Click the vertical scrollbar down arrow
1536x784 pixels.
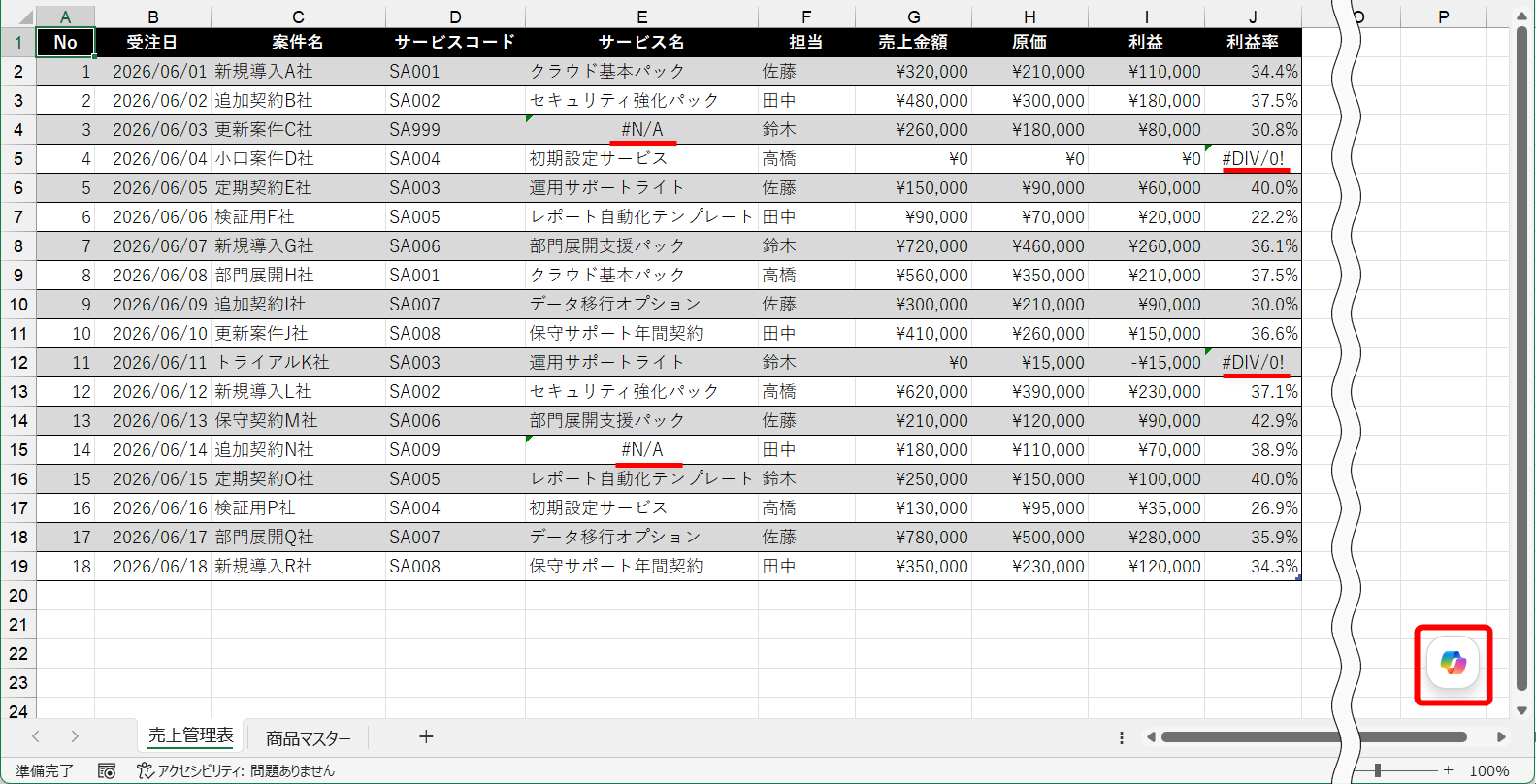[1521, 710]
